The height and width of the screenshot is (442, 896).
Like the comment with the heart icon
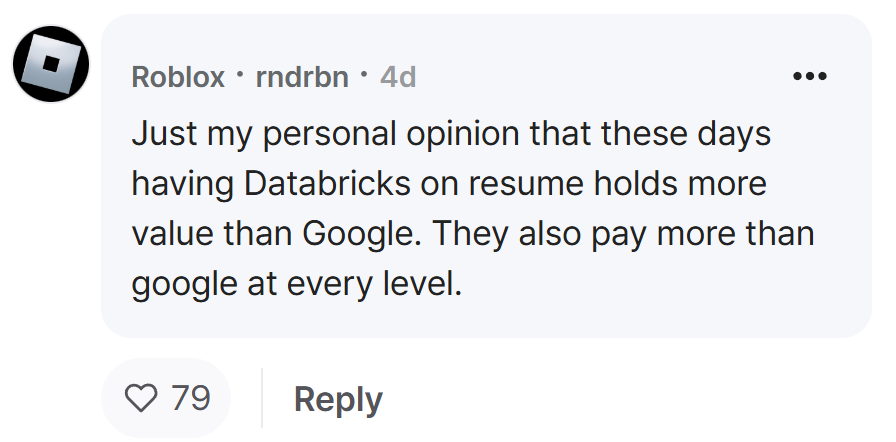[141, 397]
